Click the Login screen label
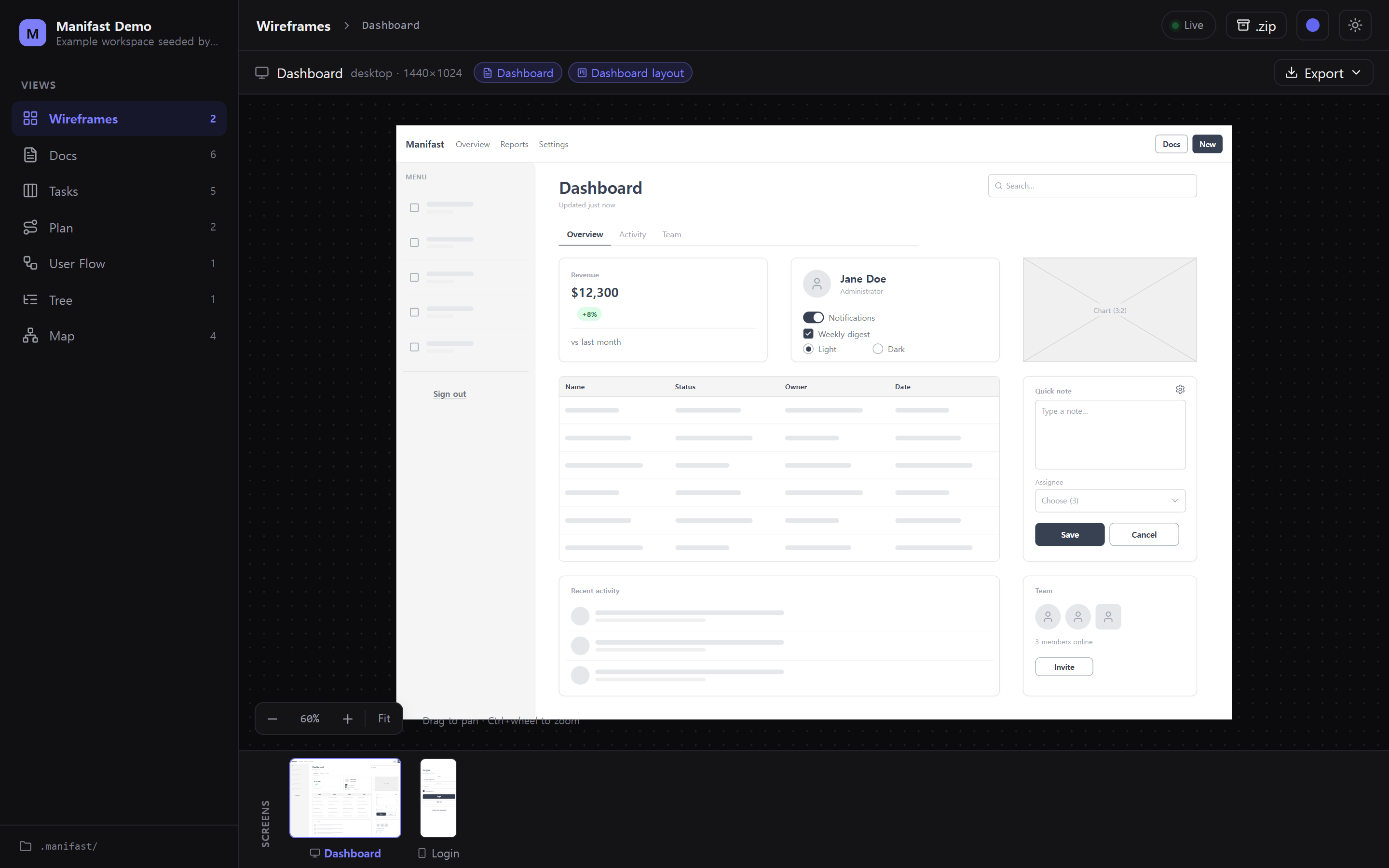The width and height of the screenshot is (1389, 868). tap(439, 853)
